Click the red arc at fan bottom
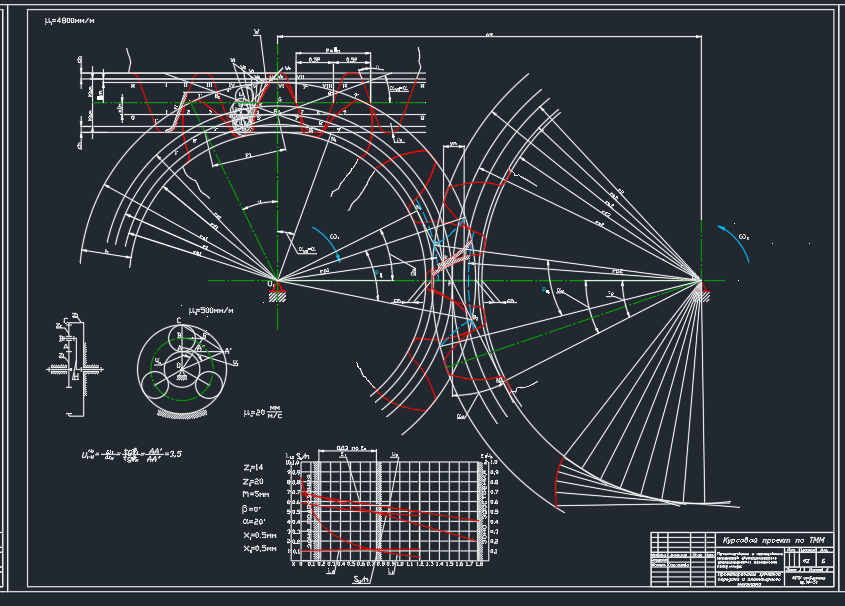 (x=559, y=482)
